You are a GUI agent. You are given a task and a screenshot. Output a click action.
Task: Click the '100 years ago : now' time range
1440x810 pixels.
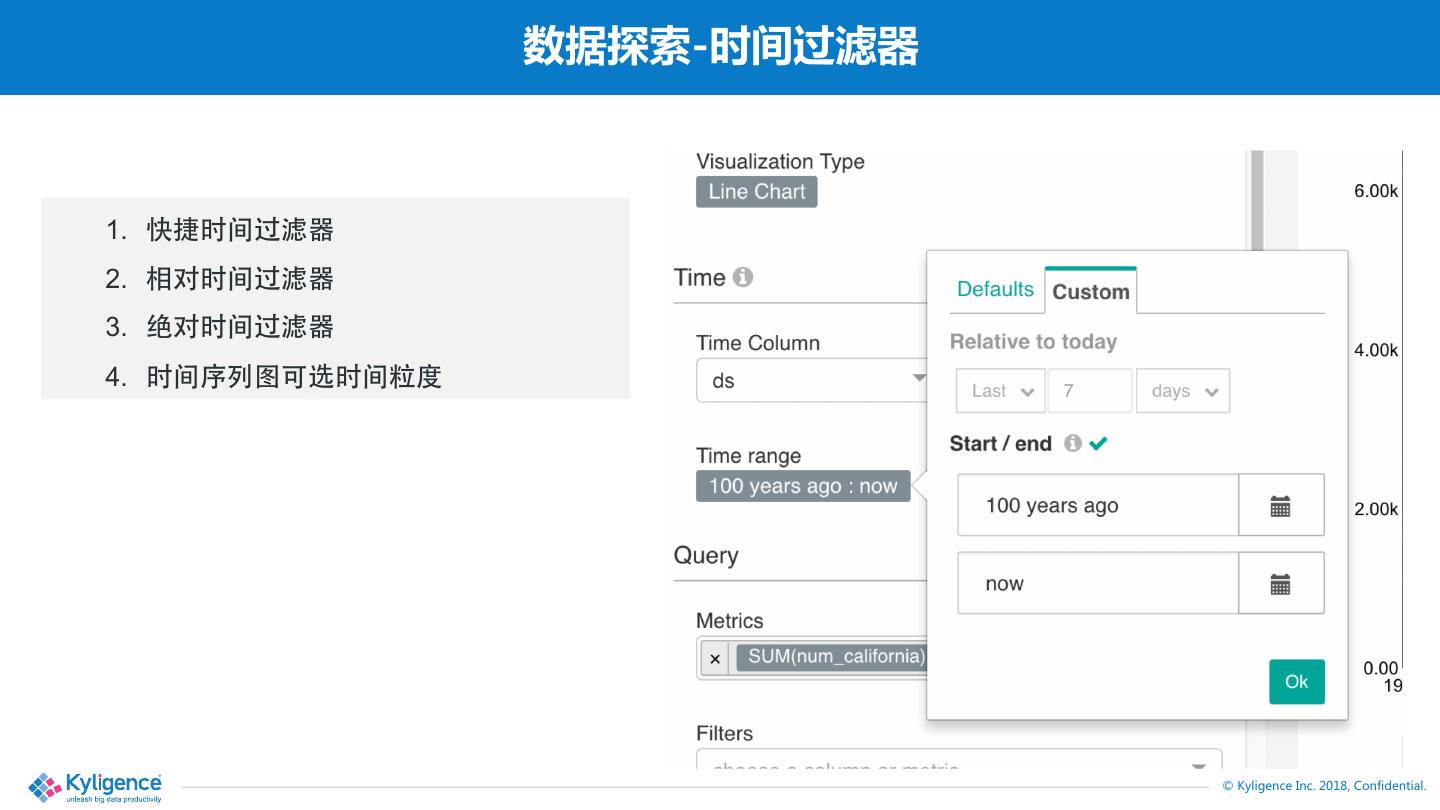point(803,486)
